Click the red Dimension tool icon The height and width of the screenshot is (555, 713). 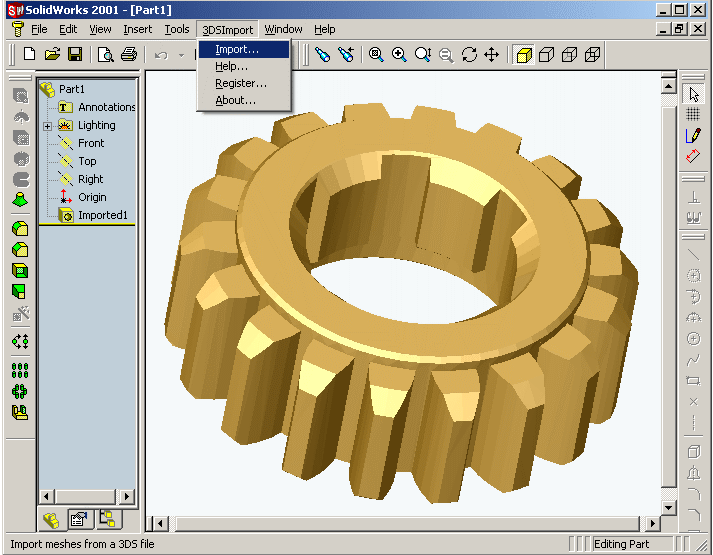[693, 156]
